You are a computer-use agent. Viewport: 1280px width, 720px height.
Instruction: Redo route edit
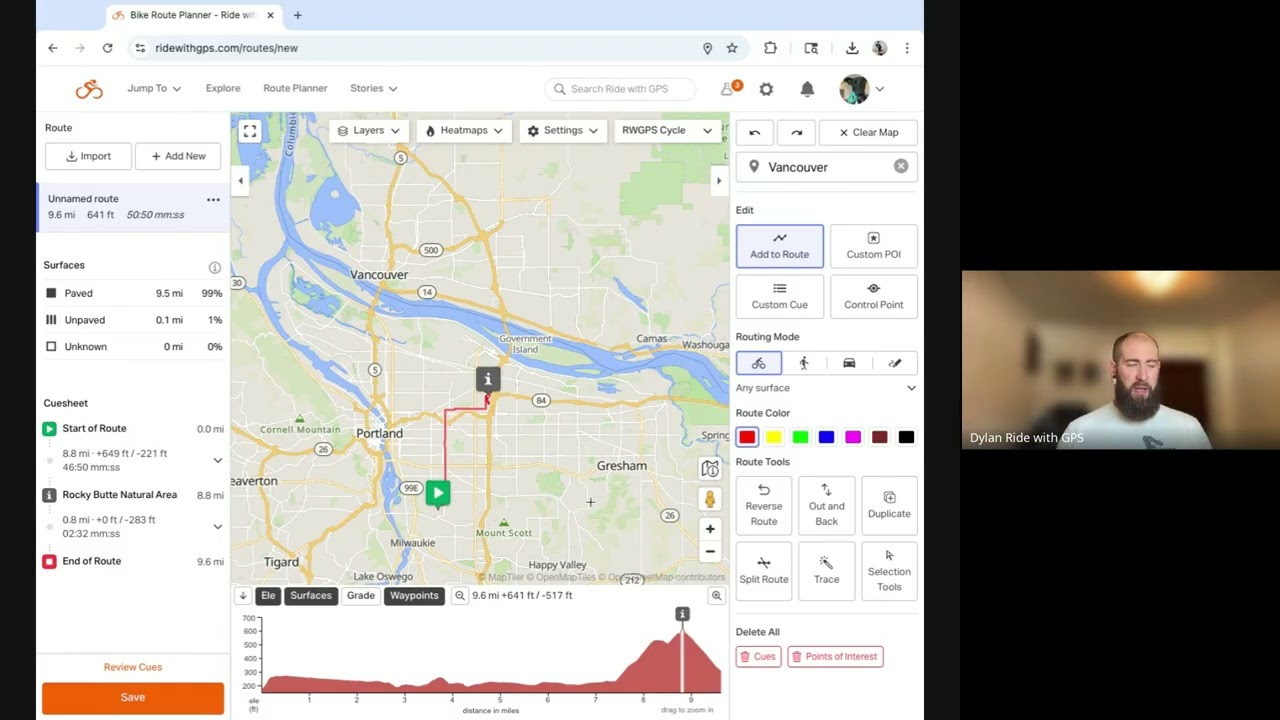[x=796, y=132]
